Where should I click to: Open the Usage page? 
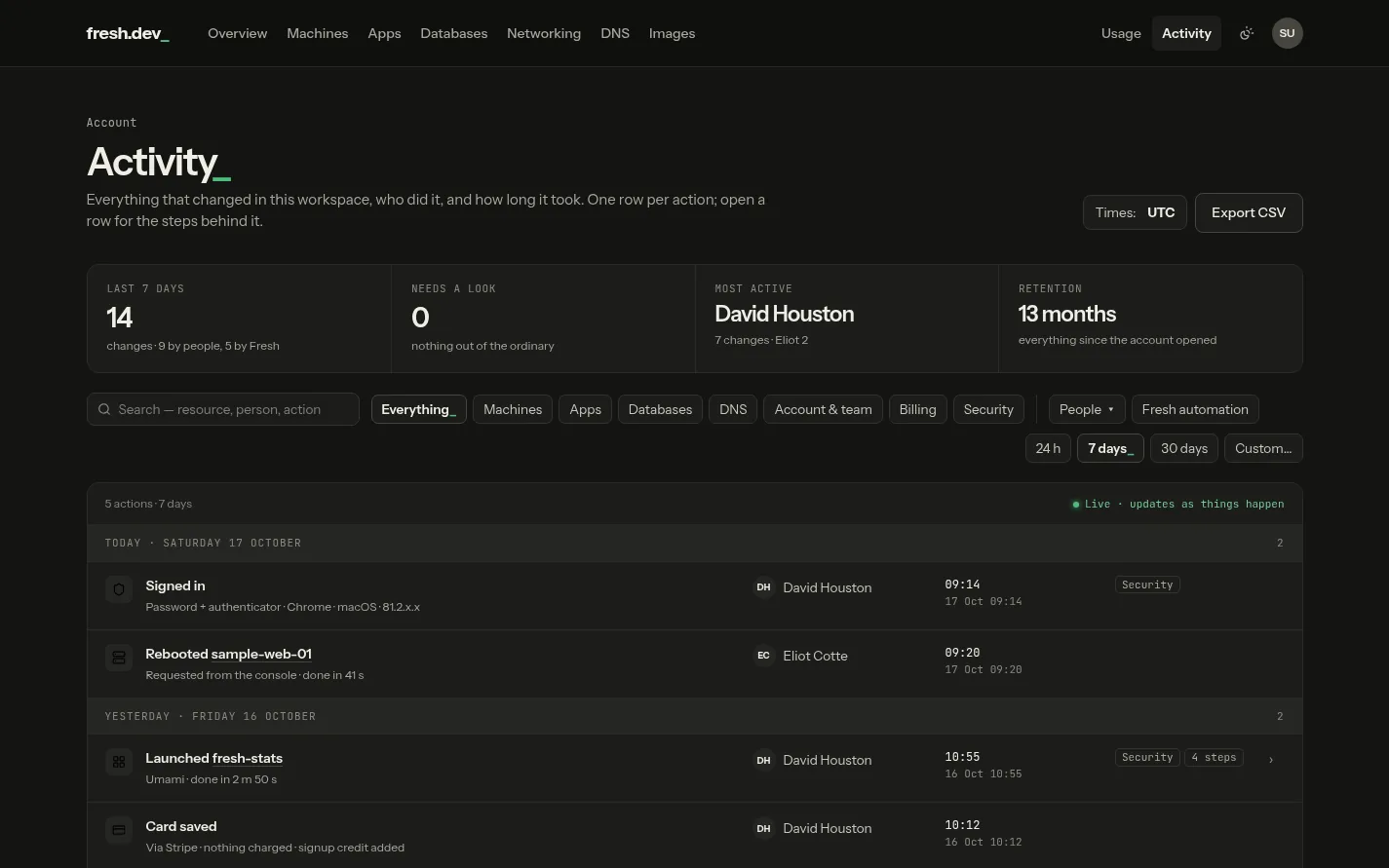[x=1121, y=33]
